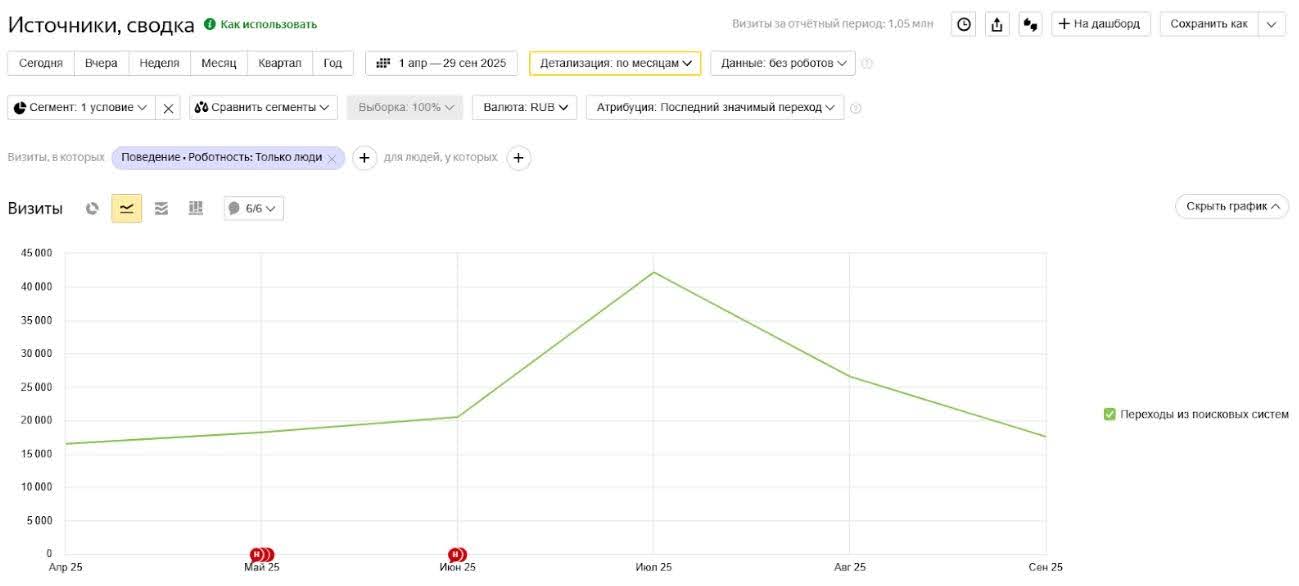The height and width of the screenshot is (586, 1299).
Task: Open 'Валюта: RUB' currency dropdown
Action: [x=524, y=107]
